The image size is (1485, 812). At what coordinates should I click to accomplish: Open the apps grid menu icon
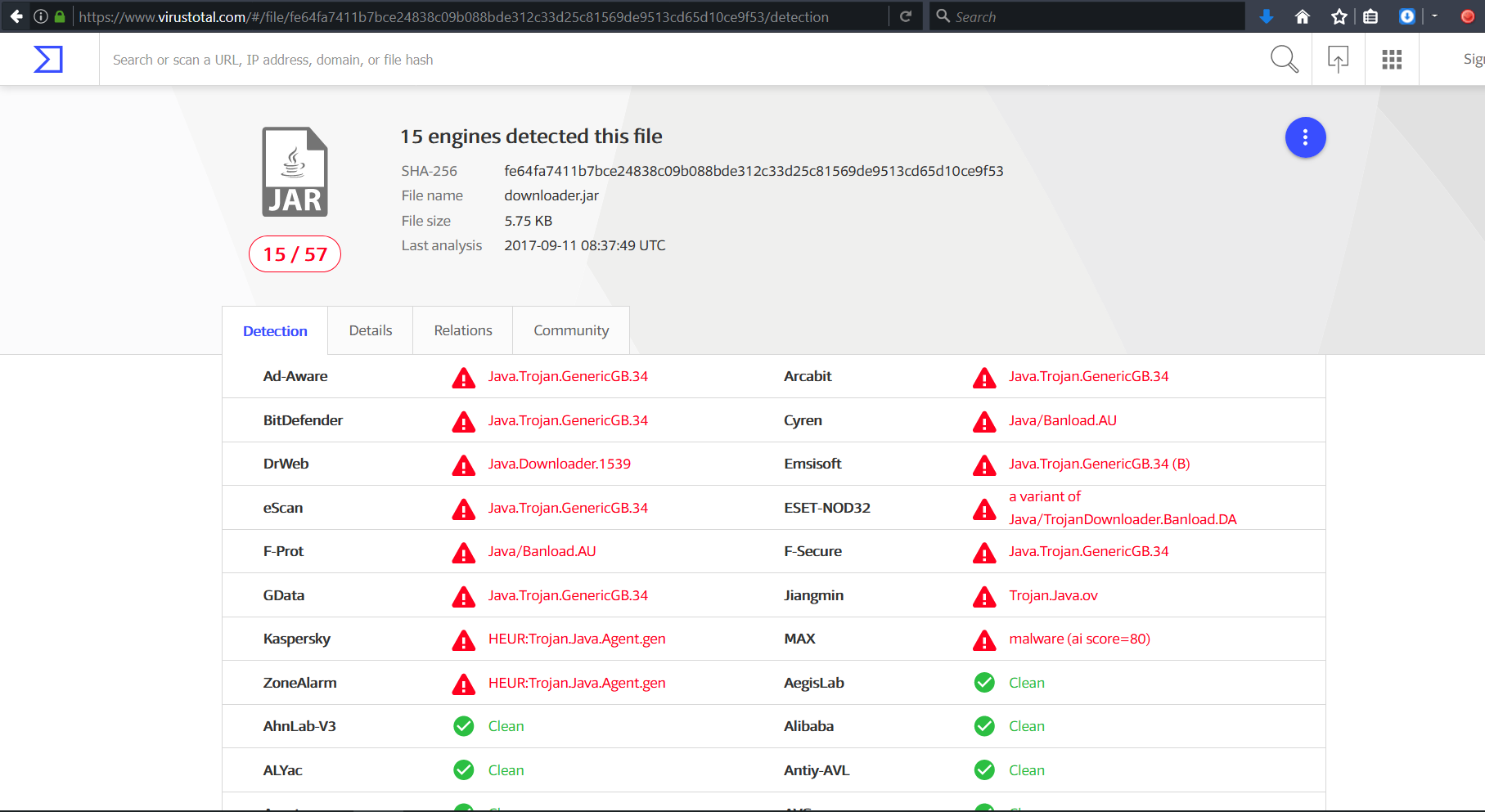click(1392, 59)
